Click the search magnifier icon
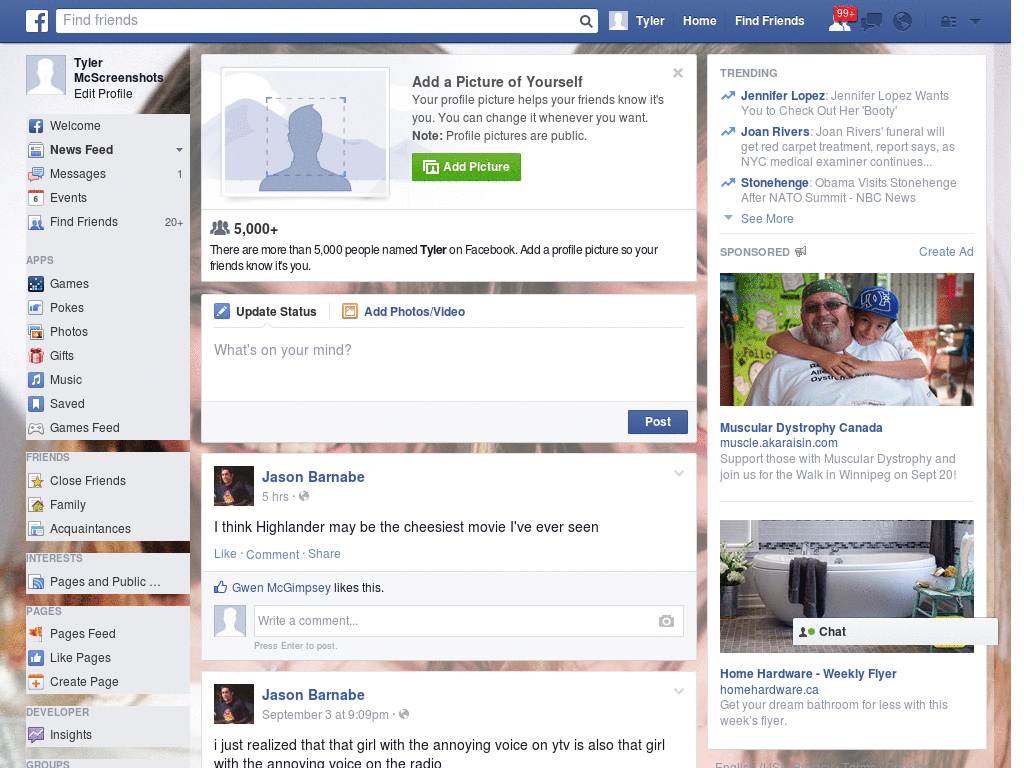Screen dimensions: 1024x768 coord(586,21)
